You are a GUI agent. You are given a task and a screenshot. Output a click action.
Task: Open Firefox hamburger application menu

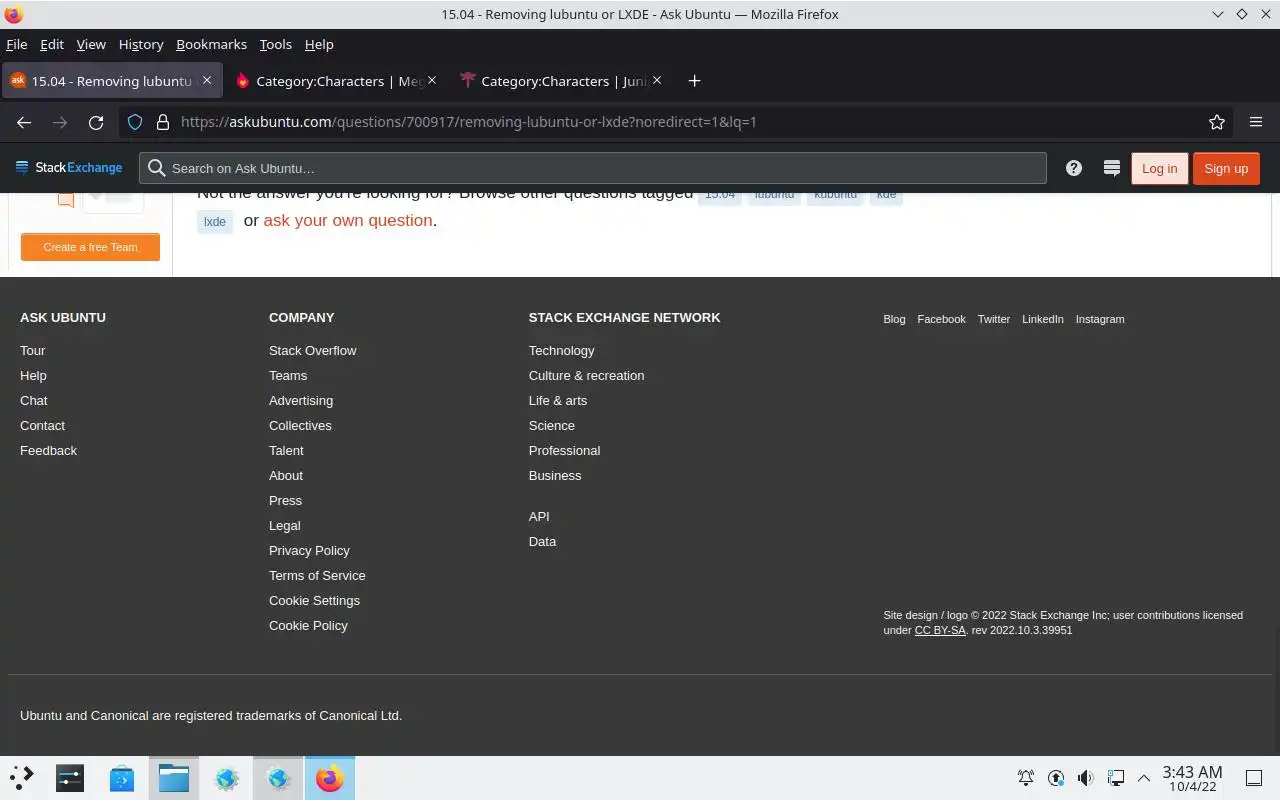(1256, 122)
